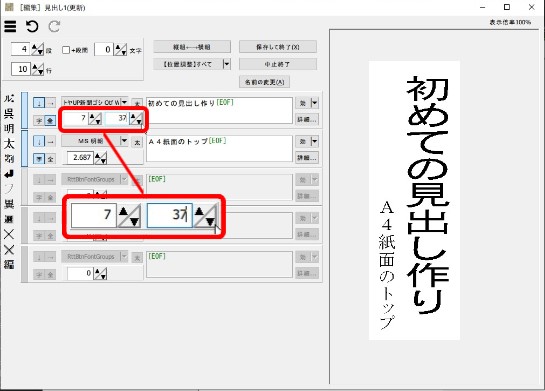Click 詳細... button in 初めての見出し作り row
Screen dimensions: 545x391
click(x=307, y=120)
